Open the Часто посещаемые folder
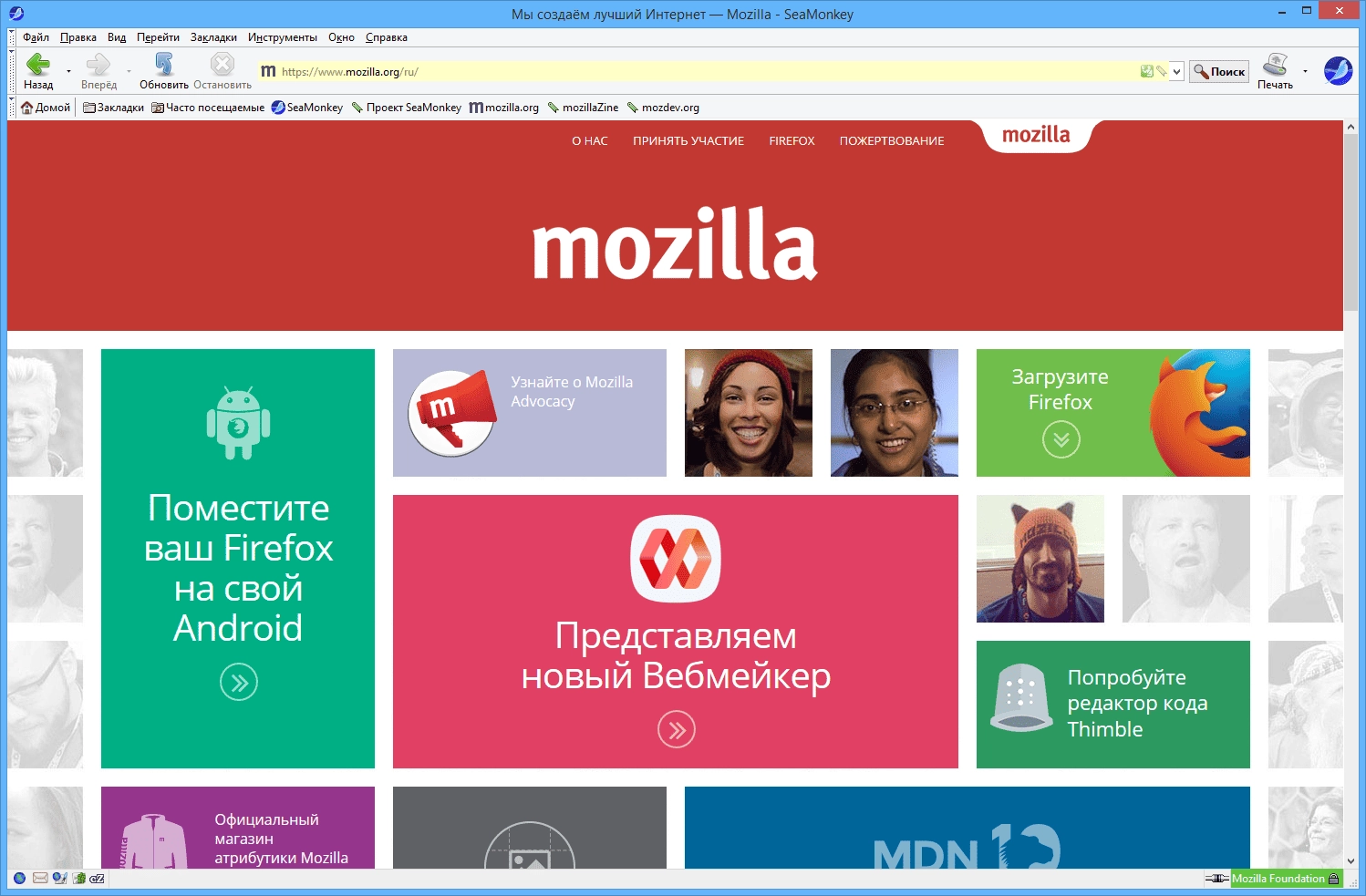The height and width of the screenshot is (896, 1366). pos(208,108)
